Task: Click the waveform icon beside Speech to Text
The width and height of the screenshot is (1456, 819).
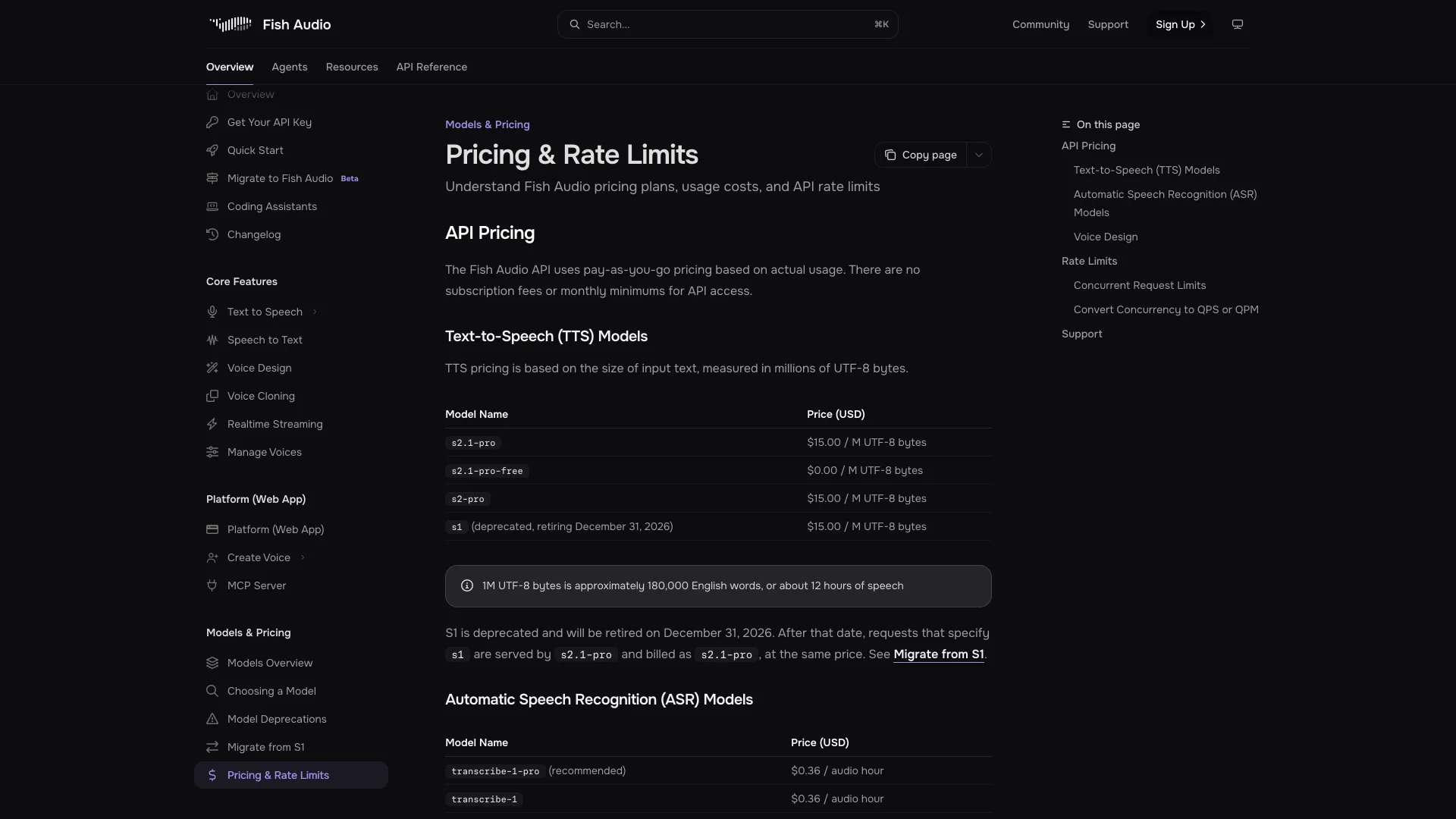Action: pos(212,340)
